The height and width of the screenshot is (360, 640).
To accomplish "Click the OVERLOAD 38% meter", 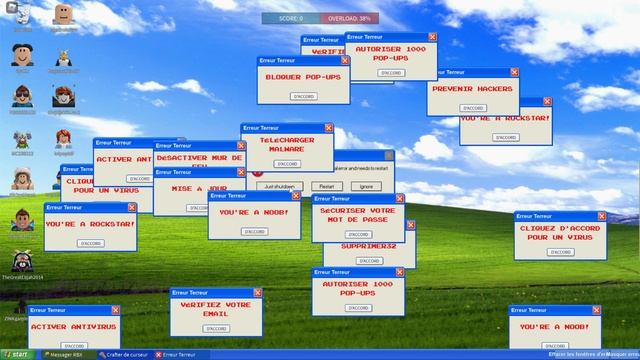I will (349, 18).
